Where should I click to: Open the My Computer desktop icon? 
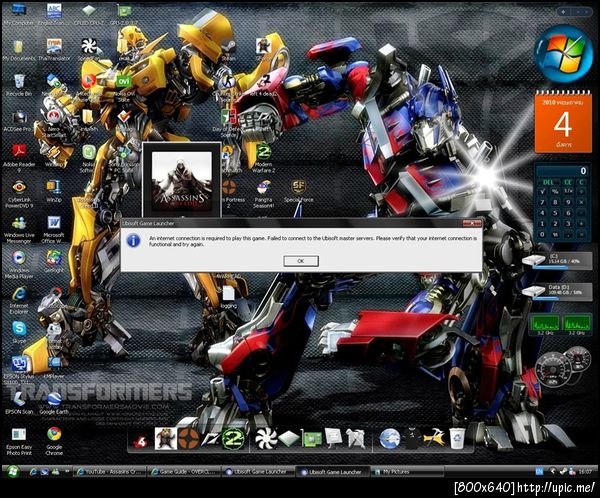(18, 14)
